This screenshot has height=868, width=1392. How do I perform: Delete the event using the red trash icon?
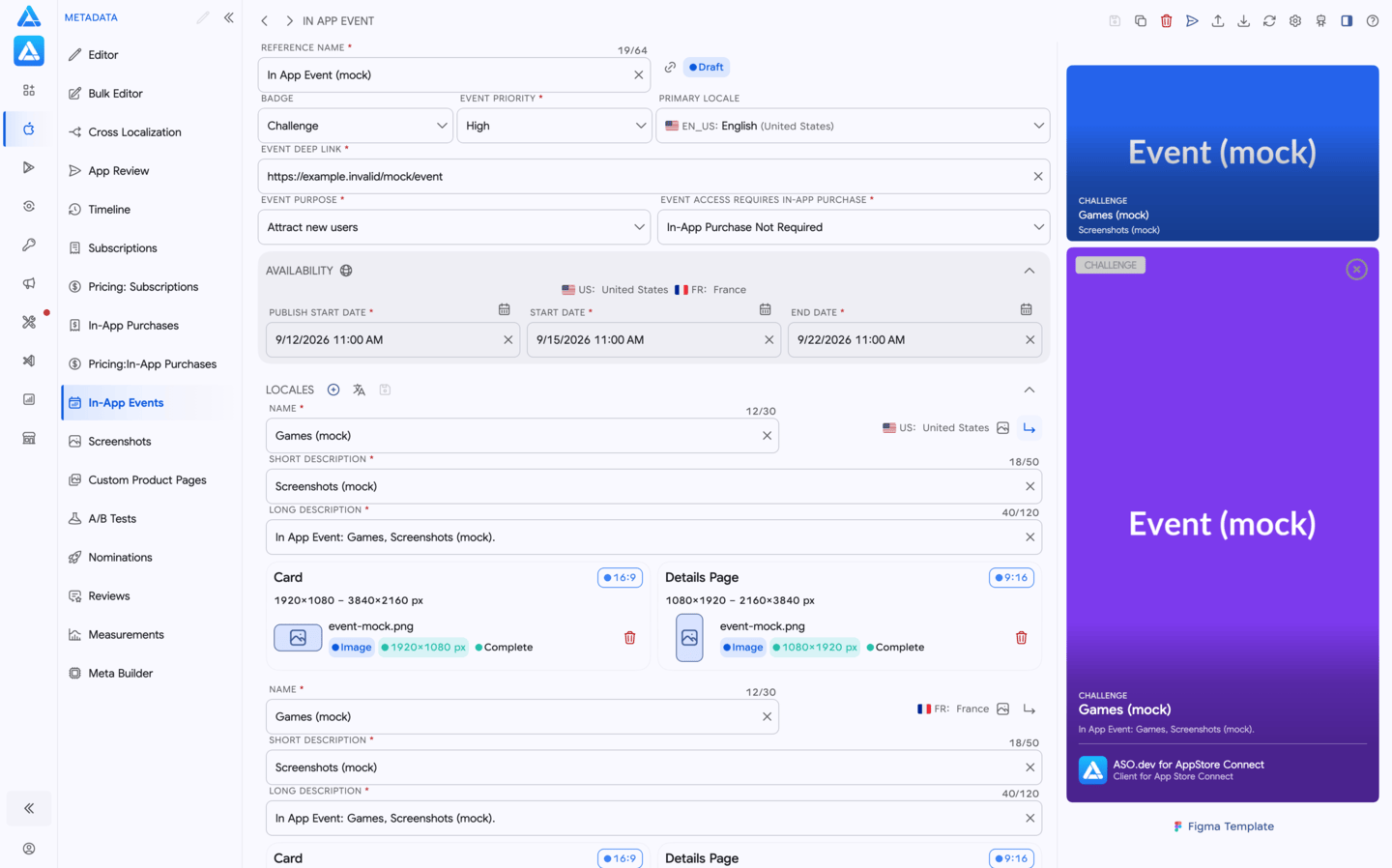pyautogui.click(x=1166, y=20)
